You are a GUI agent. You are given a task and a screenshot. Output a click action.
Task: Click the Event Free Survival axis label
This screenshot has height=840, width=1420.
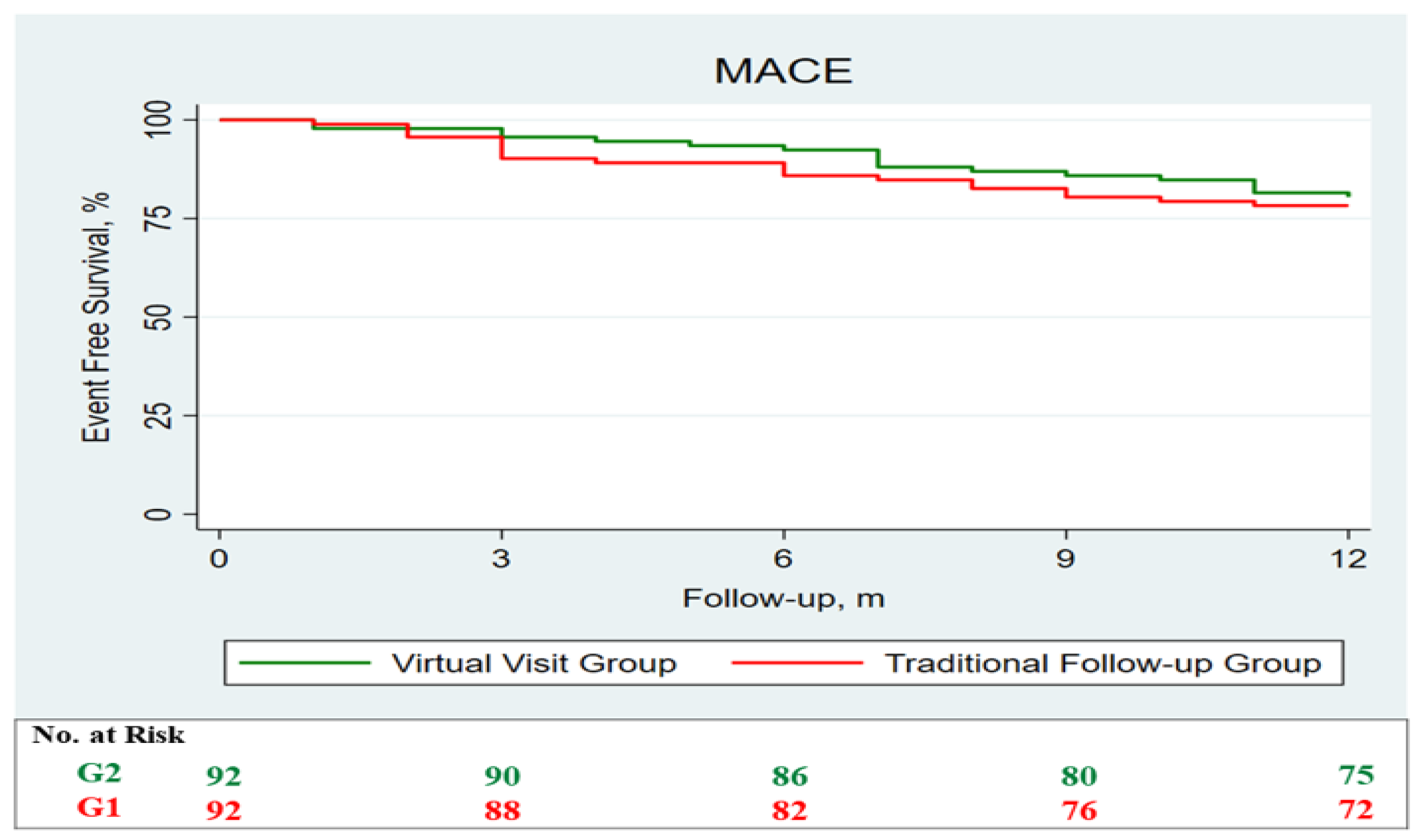pos(95,317)
